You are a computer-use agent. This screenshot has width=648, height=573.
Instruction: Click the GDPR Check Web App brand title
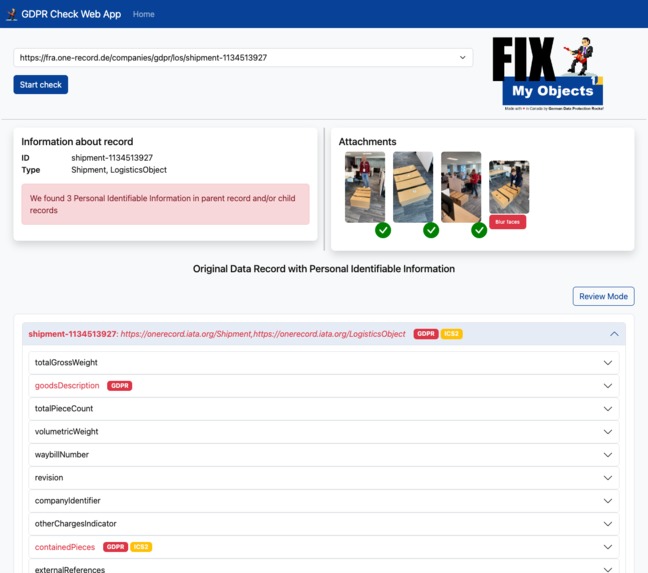point(71,14)
